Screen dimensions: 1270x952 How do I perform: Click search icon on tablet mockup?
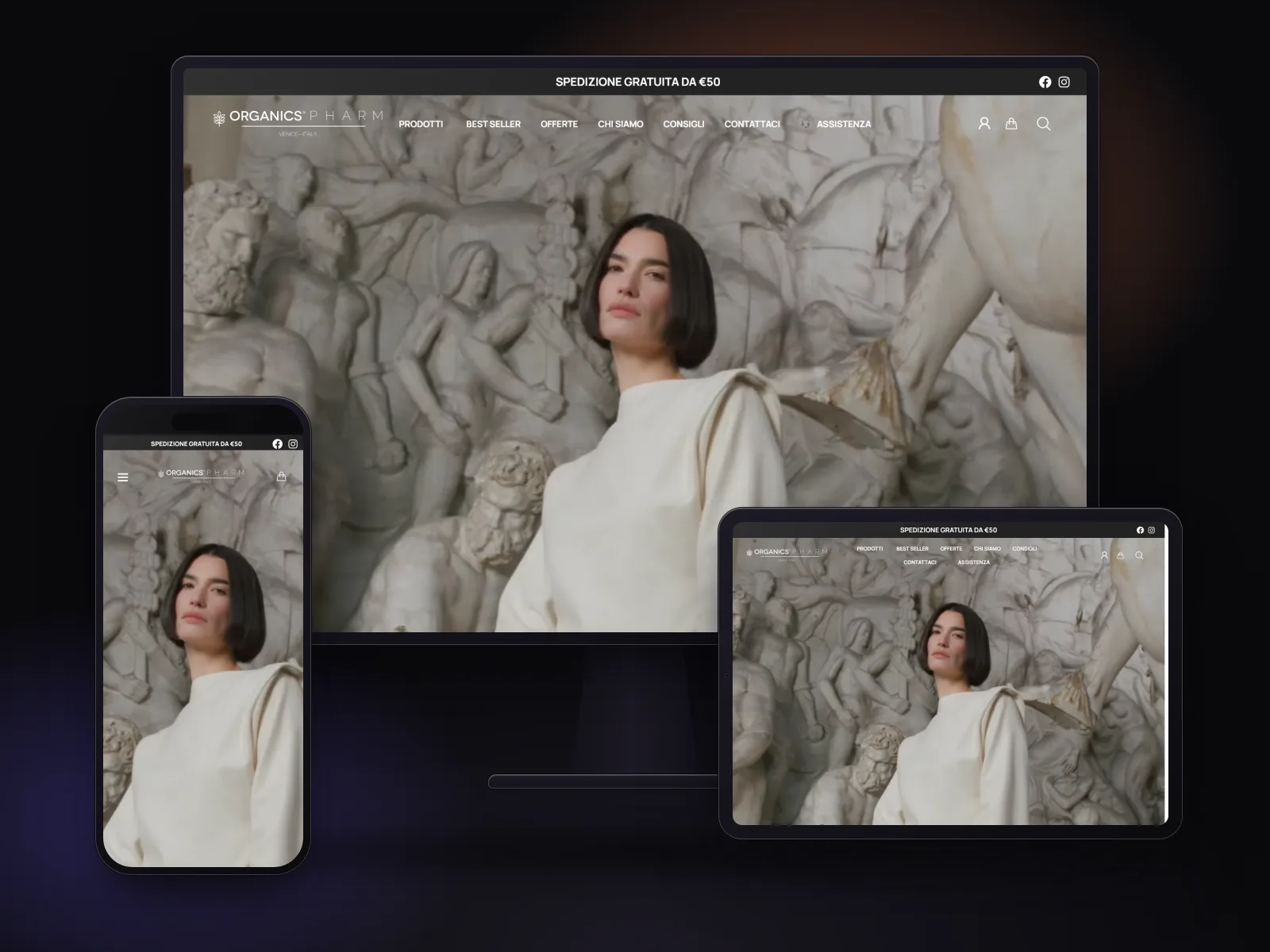(x=1139, y=555)
